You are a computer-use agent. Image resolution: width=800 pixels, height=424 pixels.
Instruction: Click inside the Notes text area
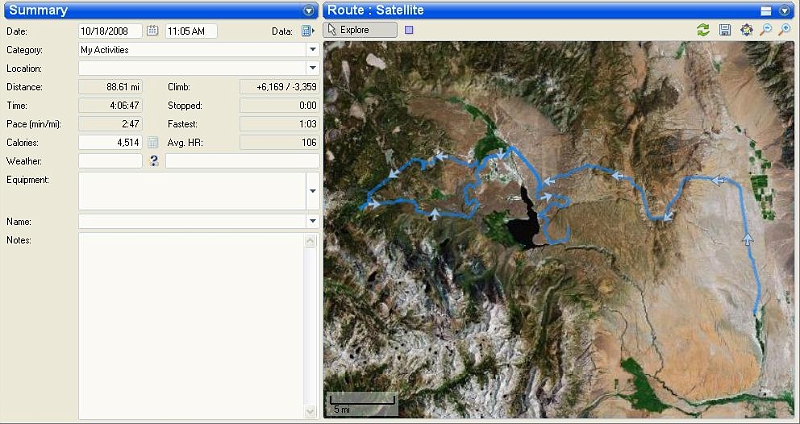191,326
